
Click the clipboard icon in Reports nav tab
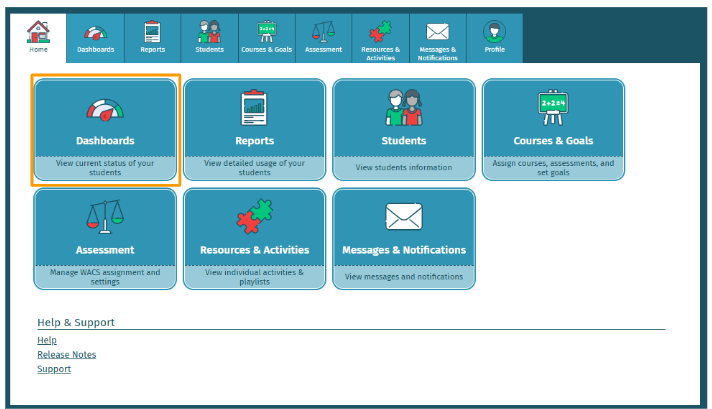152,31
